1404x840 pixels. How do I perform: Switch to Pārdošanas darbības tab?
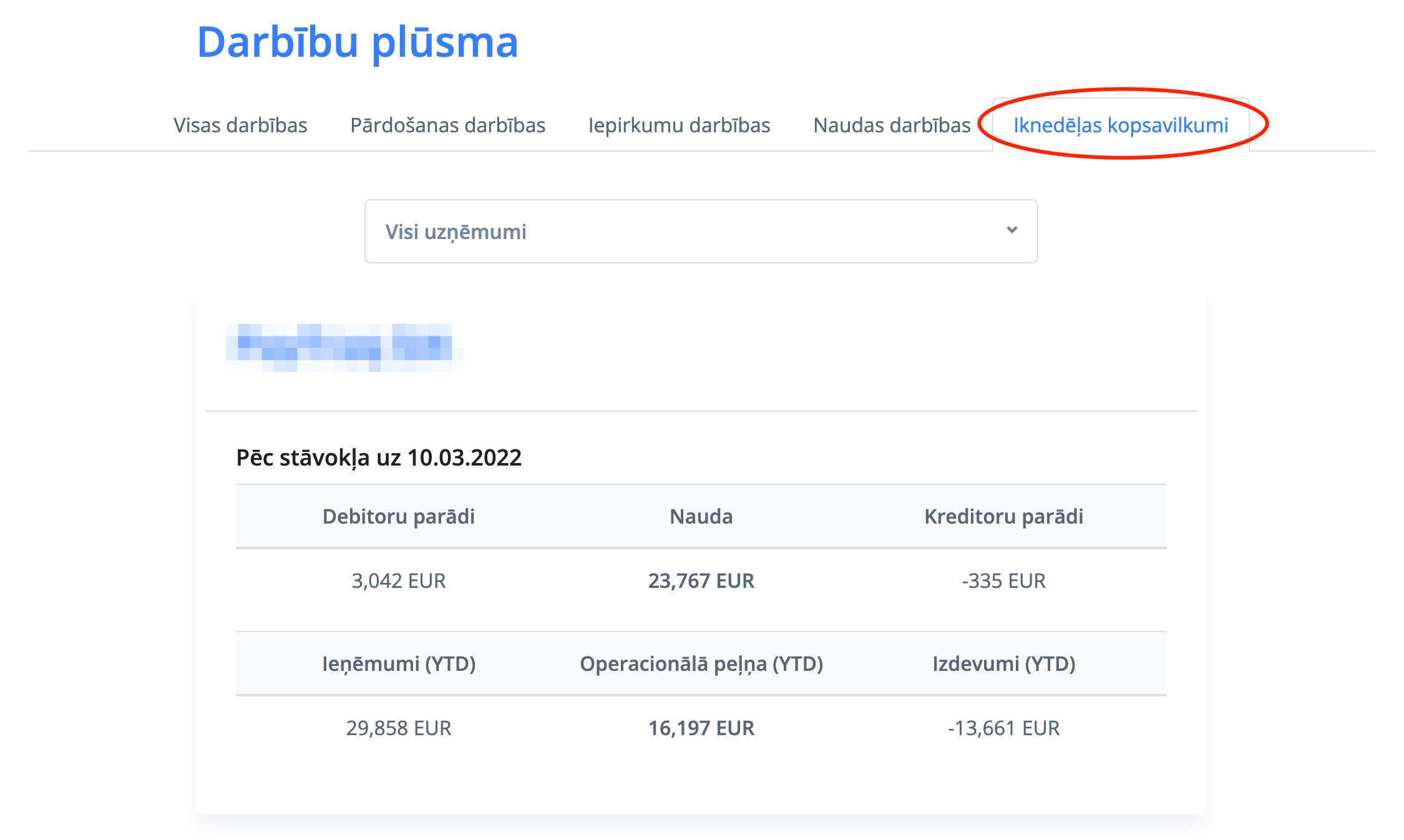click(447, 125)
